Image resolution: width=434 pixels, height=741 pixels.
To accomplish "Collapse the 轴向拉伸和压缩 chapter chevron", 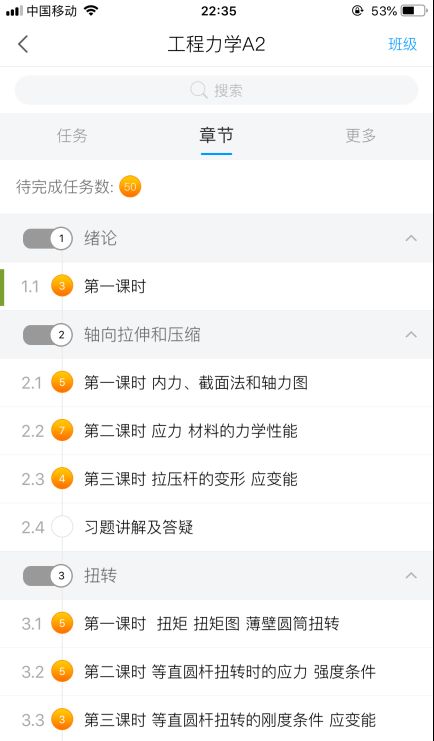I will pos(411,335).
